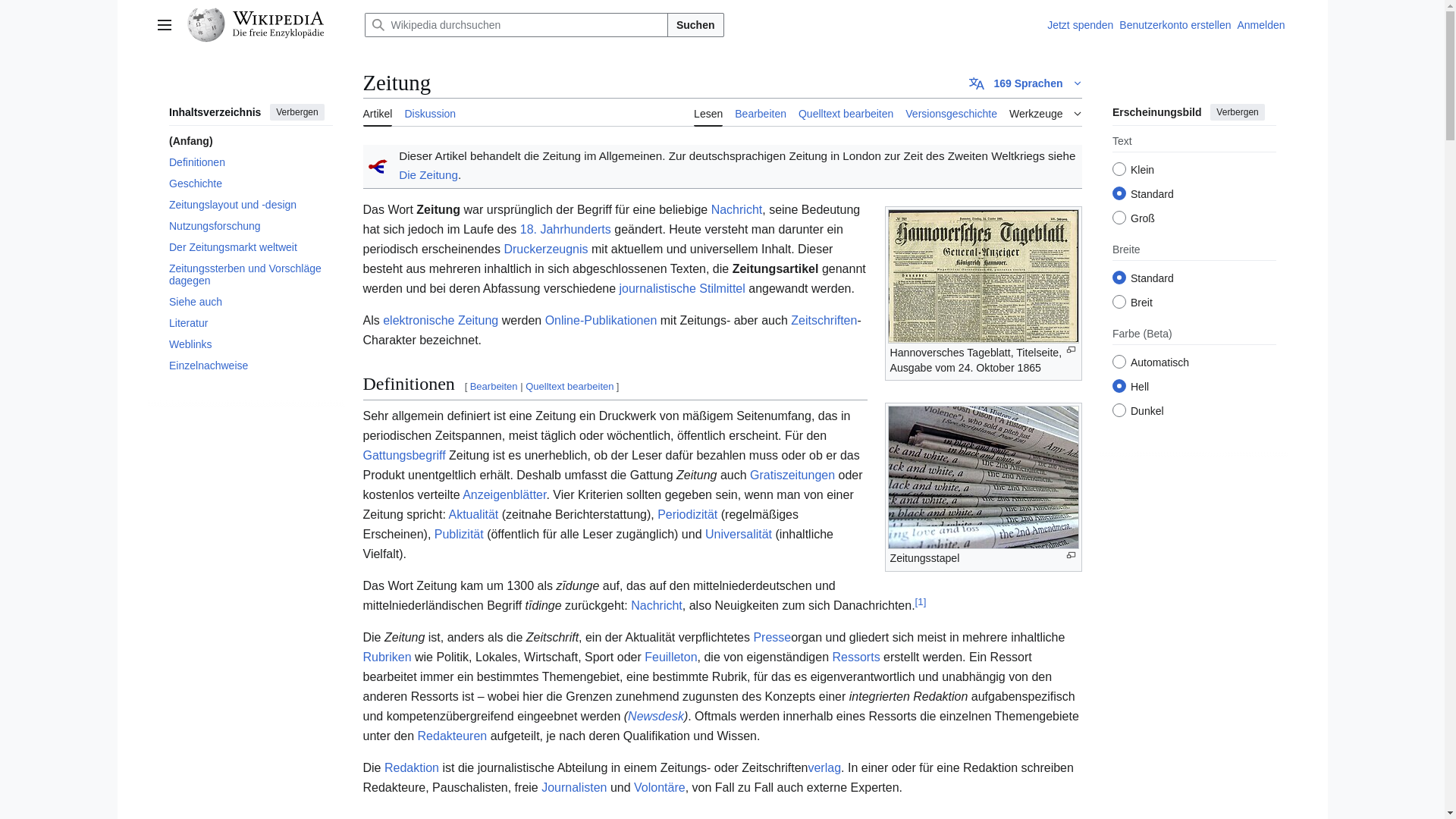Go to Siehe auch in contents
The width and height of the screenshot is (1456, 819).
[196, 302]
